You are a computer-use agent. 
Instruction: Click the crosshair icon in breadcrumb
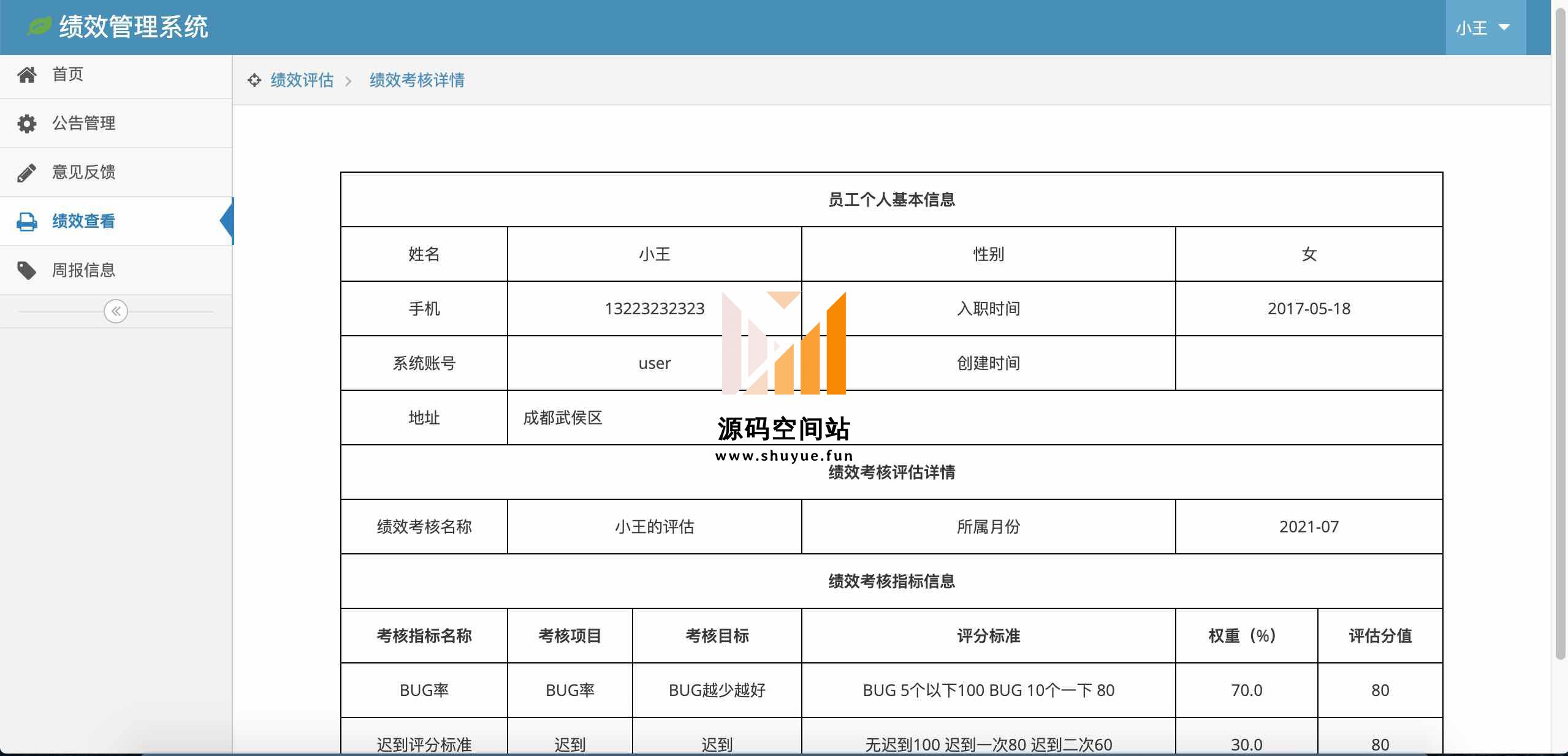point(254,80)
